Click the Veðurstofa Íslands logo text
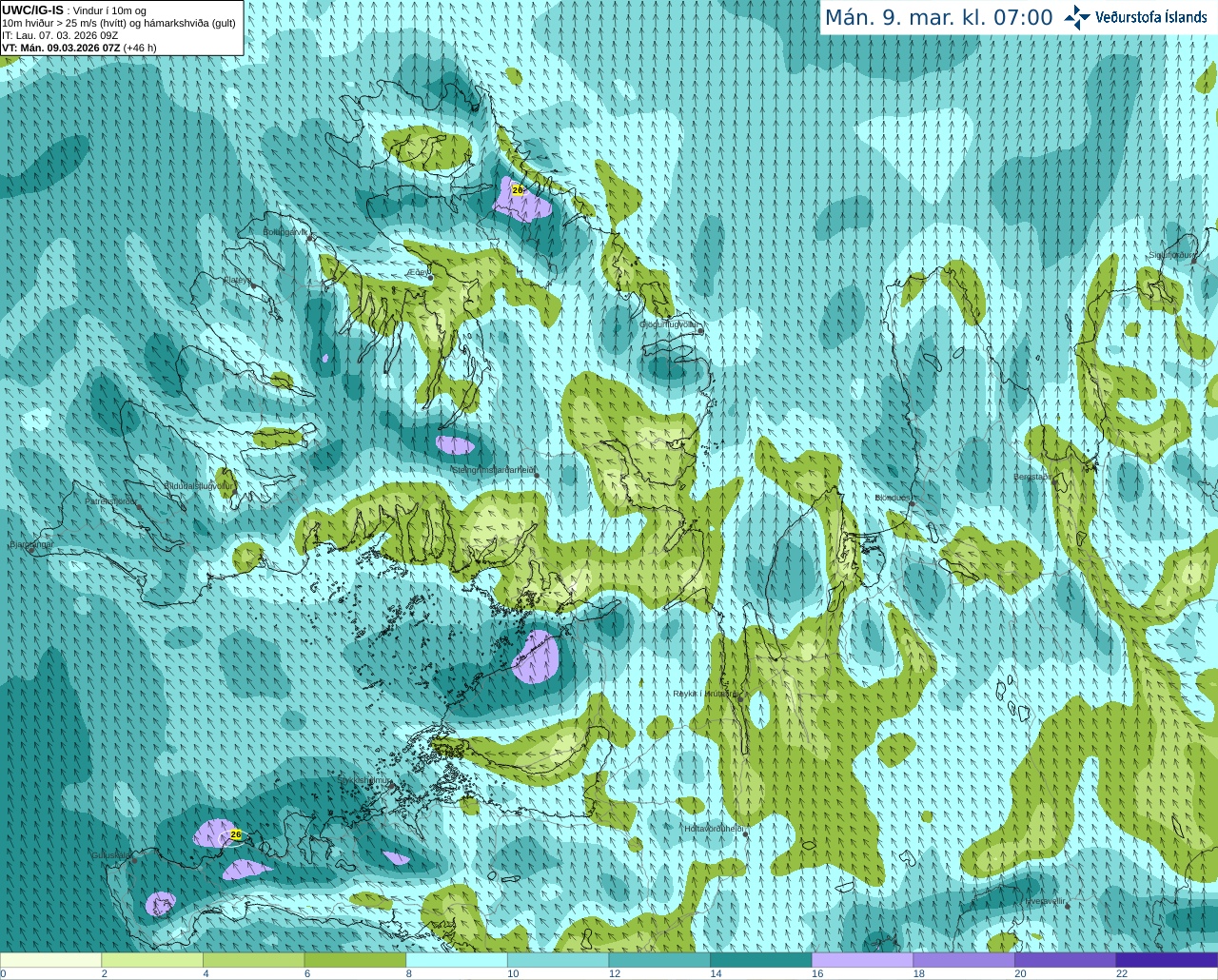Screen dimensions: 1218x980 click(x=1151, y=17)
